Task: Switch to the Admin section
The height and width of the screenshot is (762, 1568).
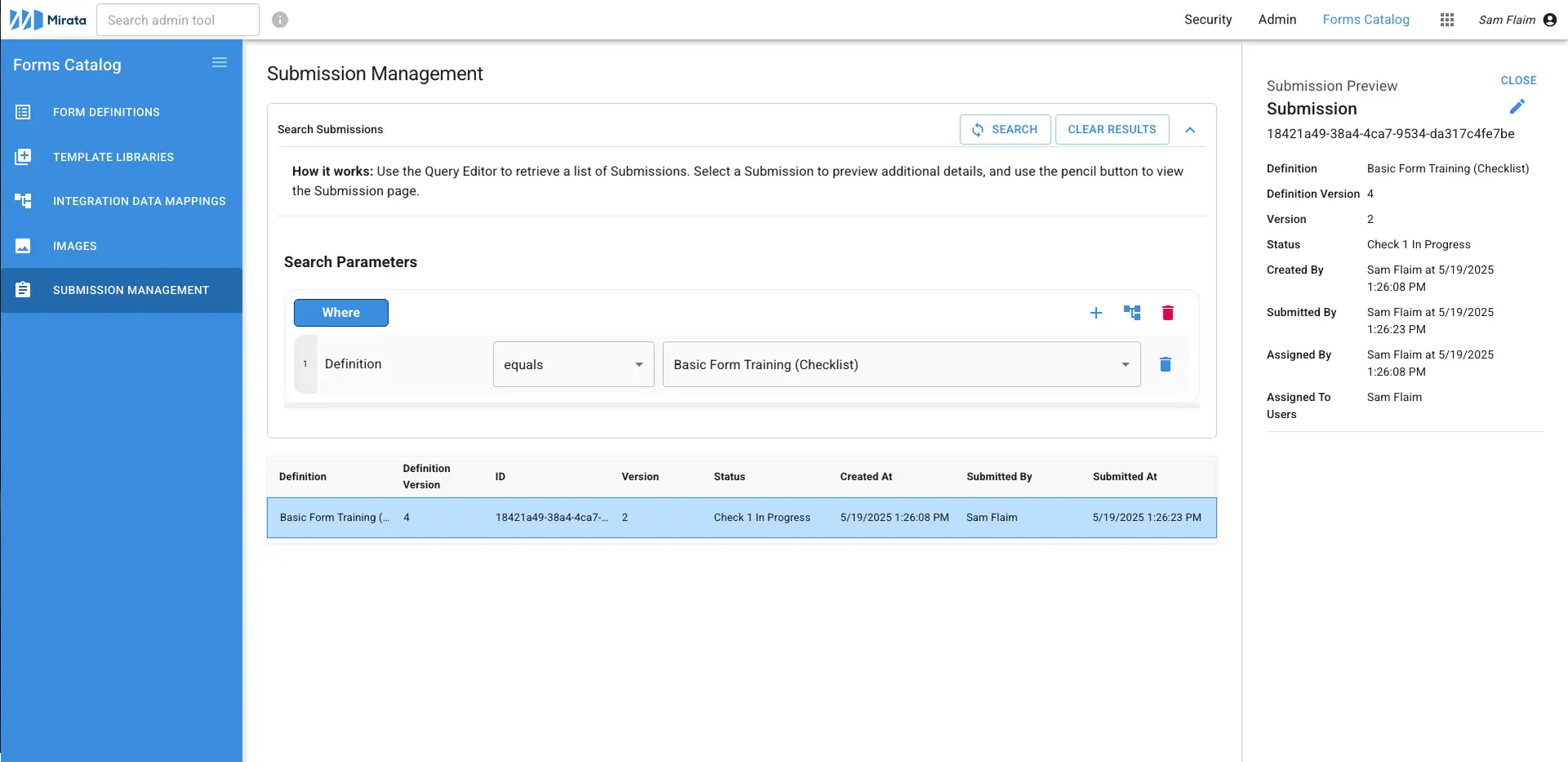Action: [x=1277, y=20]
